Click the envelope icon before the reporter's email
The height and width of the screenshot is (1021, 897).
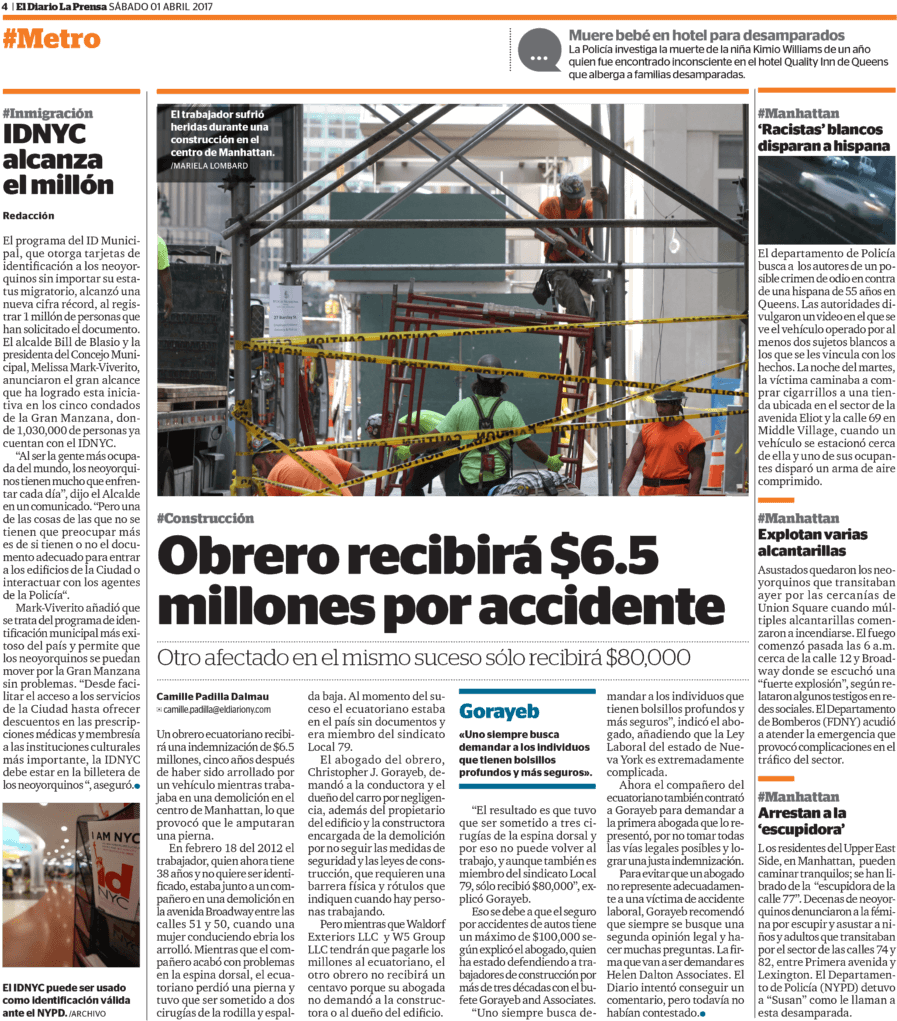pyautogui.click(x=159, y=710)
